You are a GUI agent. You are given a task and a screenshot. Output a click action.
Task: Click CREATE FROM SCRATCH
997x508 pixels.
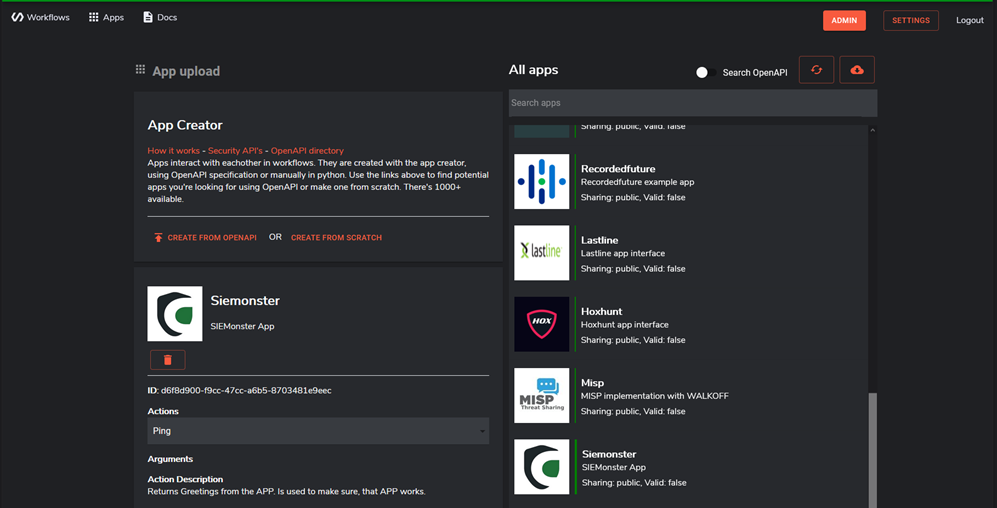point(336,238)
